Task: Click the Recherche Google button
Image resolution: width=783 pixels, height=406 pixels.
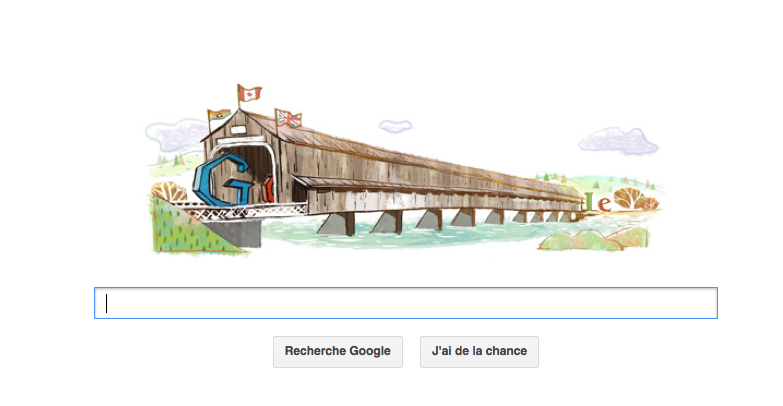Action: click(338, 352)
